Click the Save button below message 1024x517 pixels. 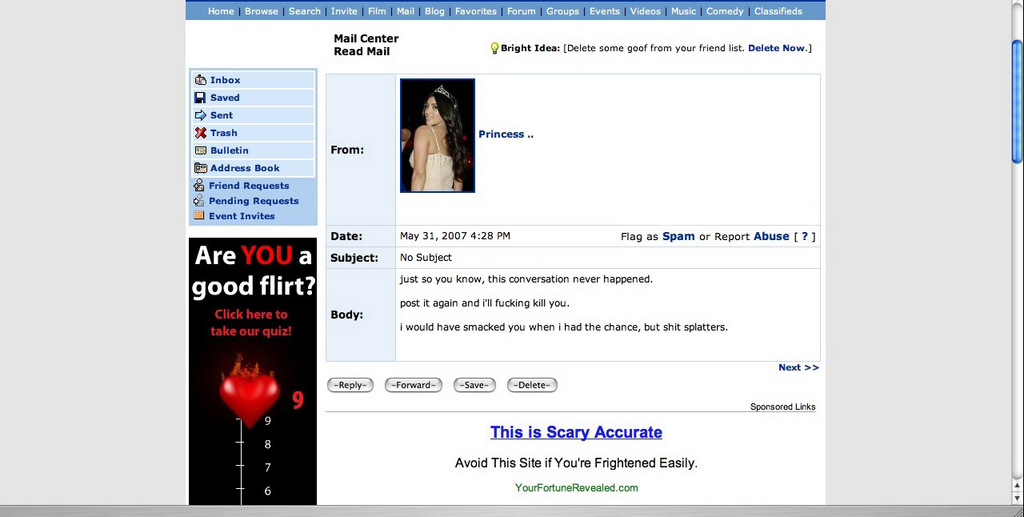pyautogui.click(x=474, y=385)
